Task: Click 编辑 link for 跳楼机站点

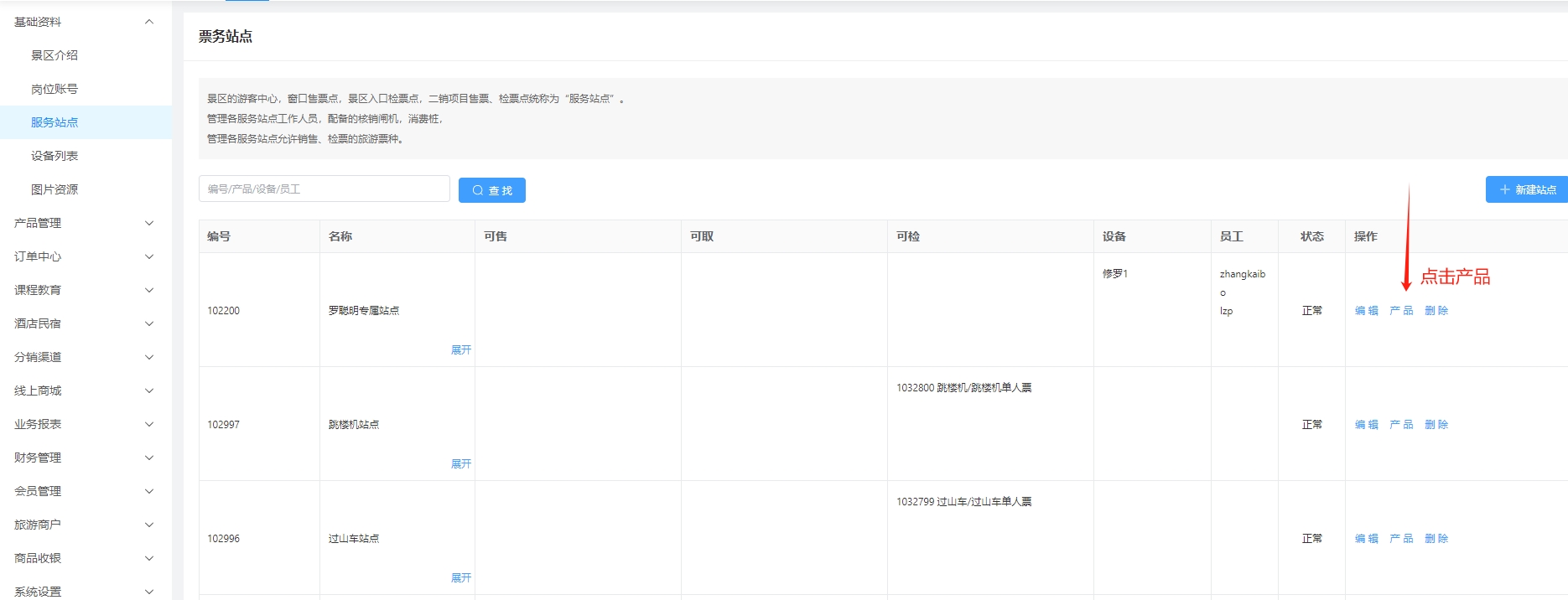Action: click(x=1366, y=425)
